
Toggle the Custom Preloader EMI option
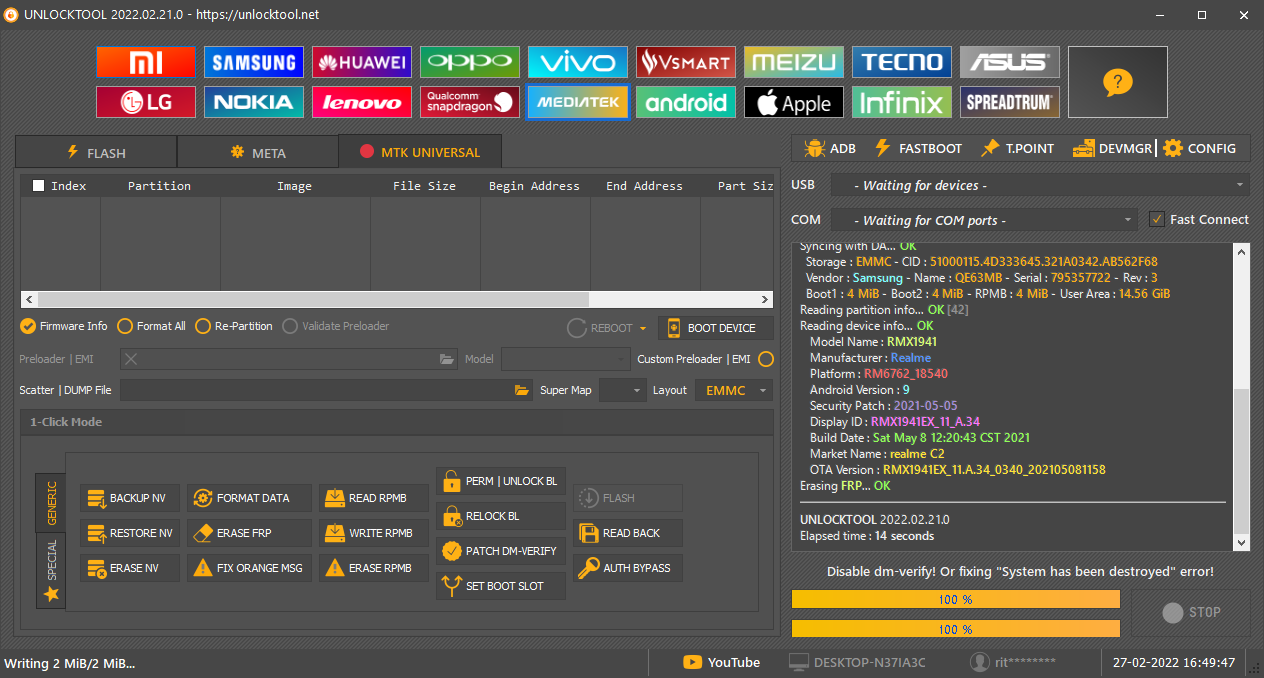[x=766, y=359]
